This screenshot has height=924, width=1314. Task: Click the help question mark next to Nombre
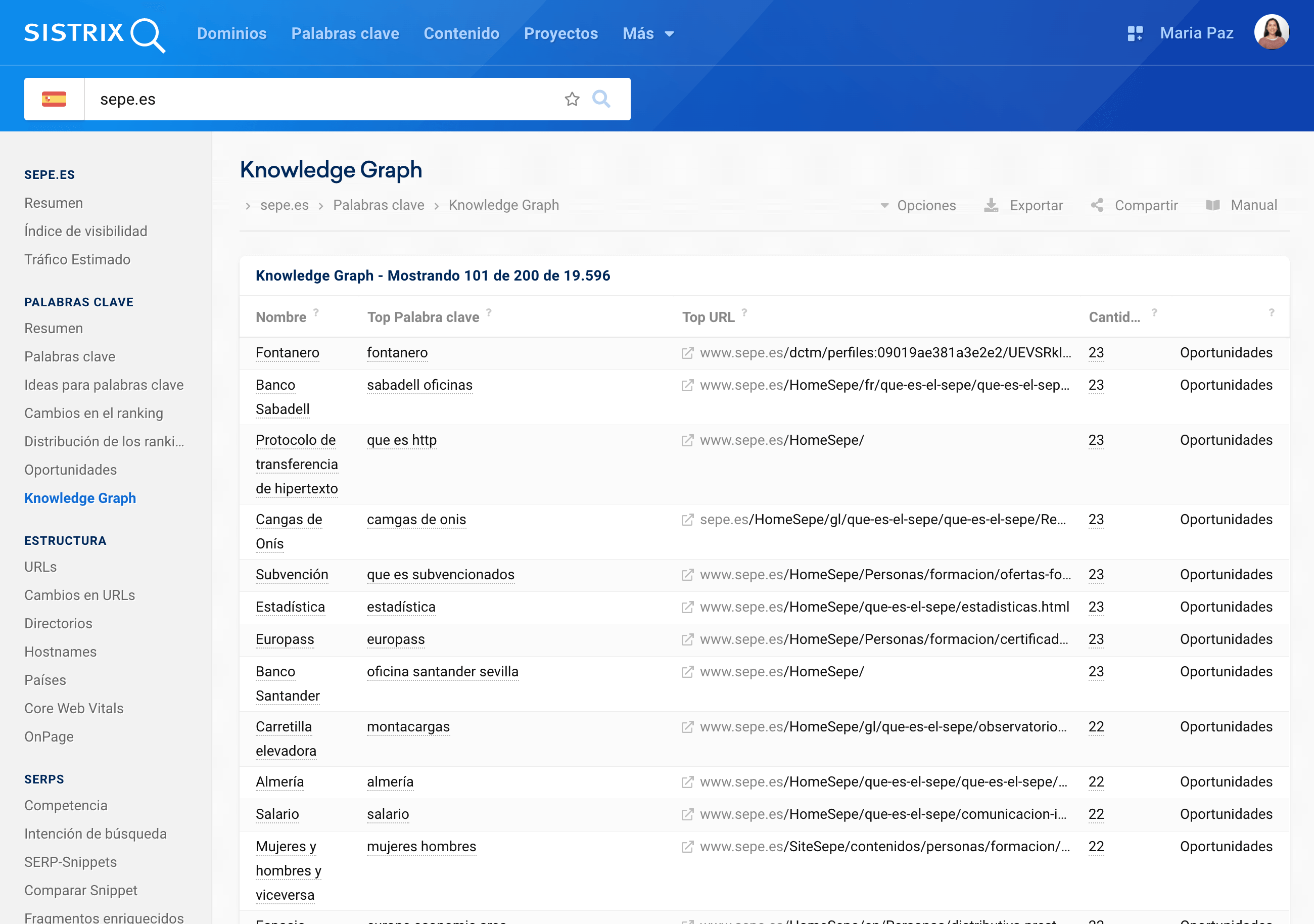click(x=316, y=312)
